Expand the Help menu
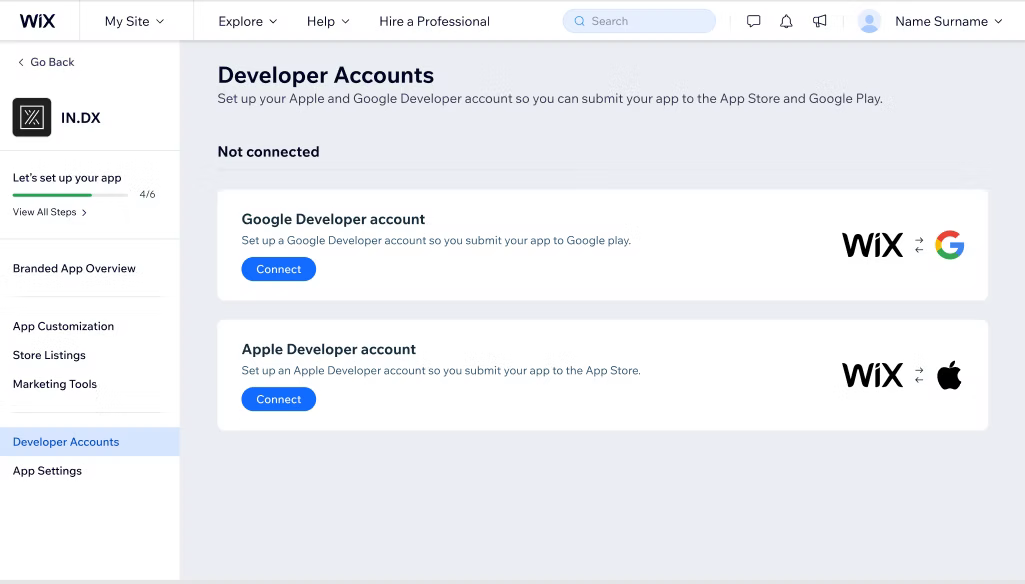This screenshot has width=1025, height=584. pos(328,21)
